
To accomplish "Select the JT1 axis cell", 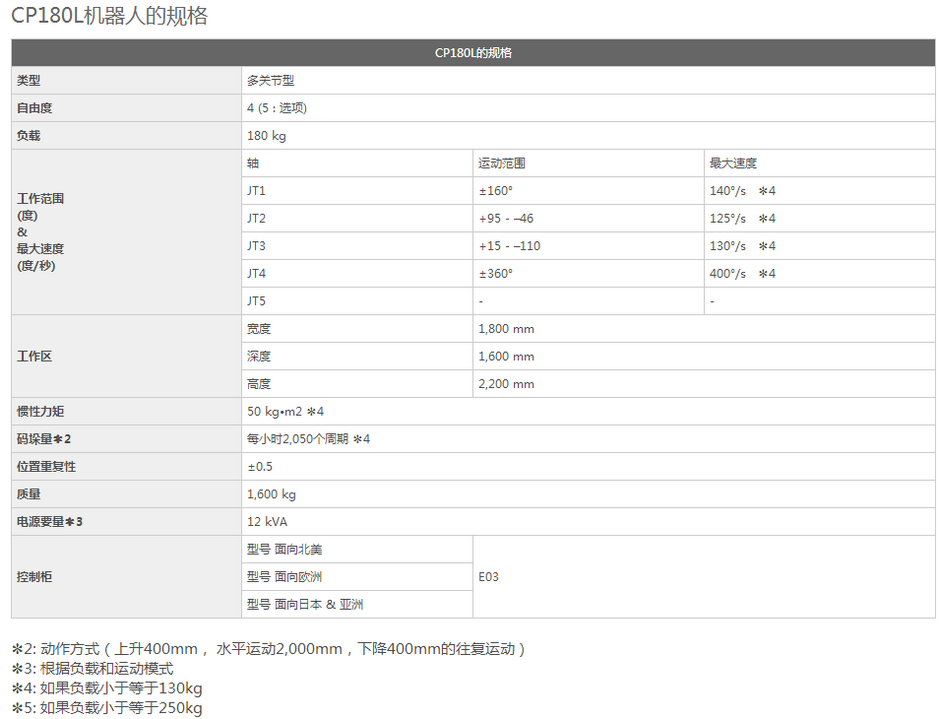I will tap(257, 191).
